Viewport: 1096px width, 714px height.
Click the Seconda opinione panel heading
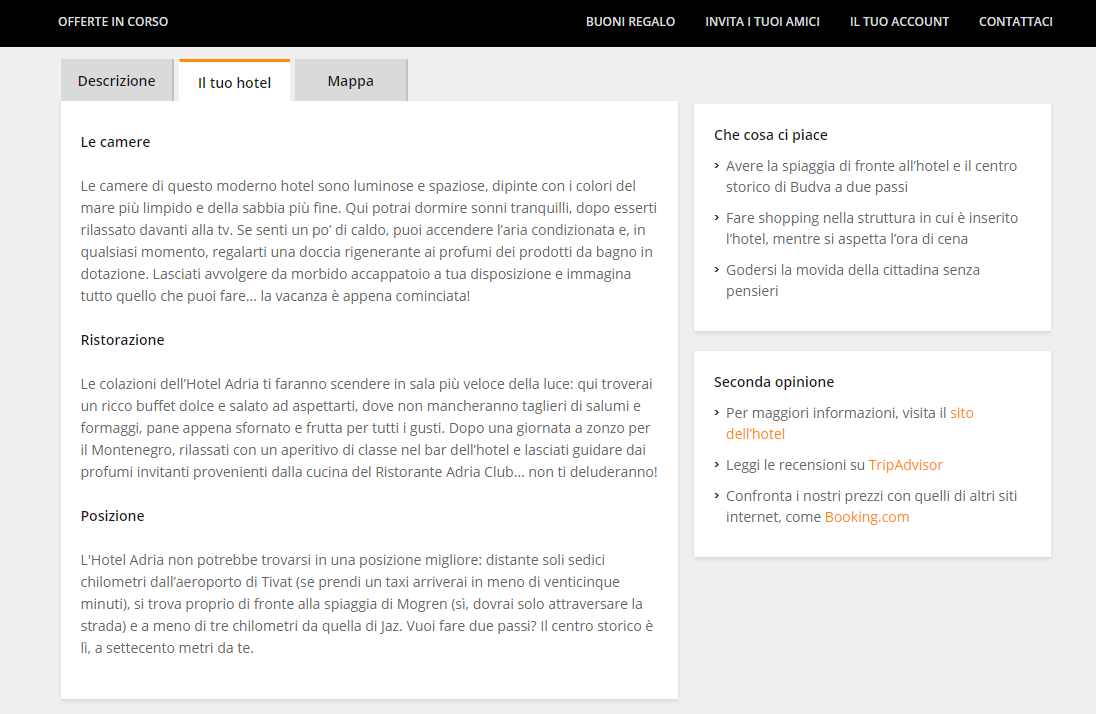pyautogui.click(x=773, y=382)
